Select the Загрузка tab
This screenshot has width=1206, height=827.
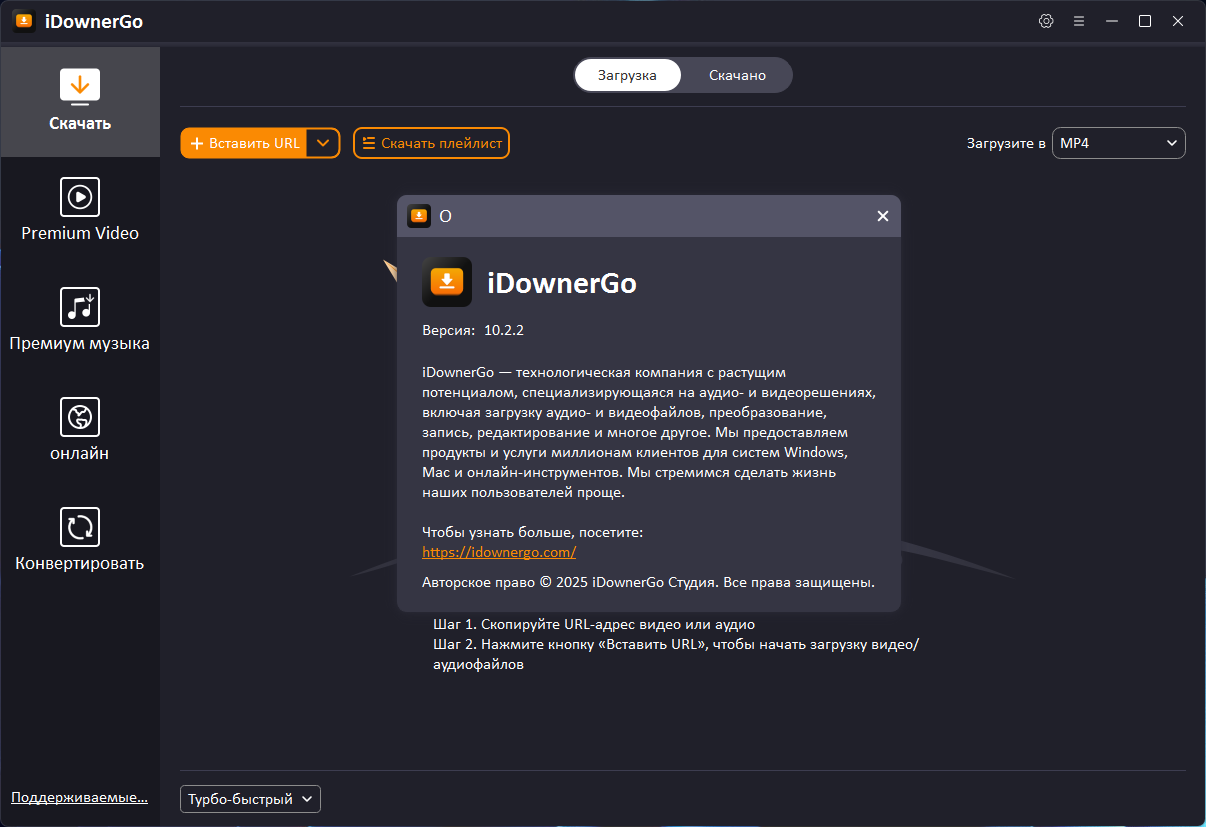click(x=627, y=74)
